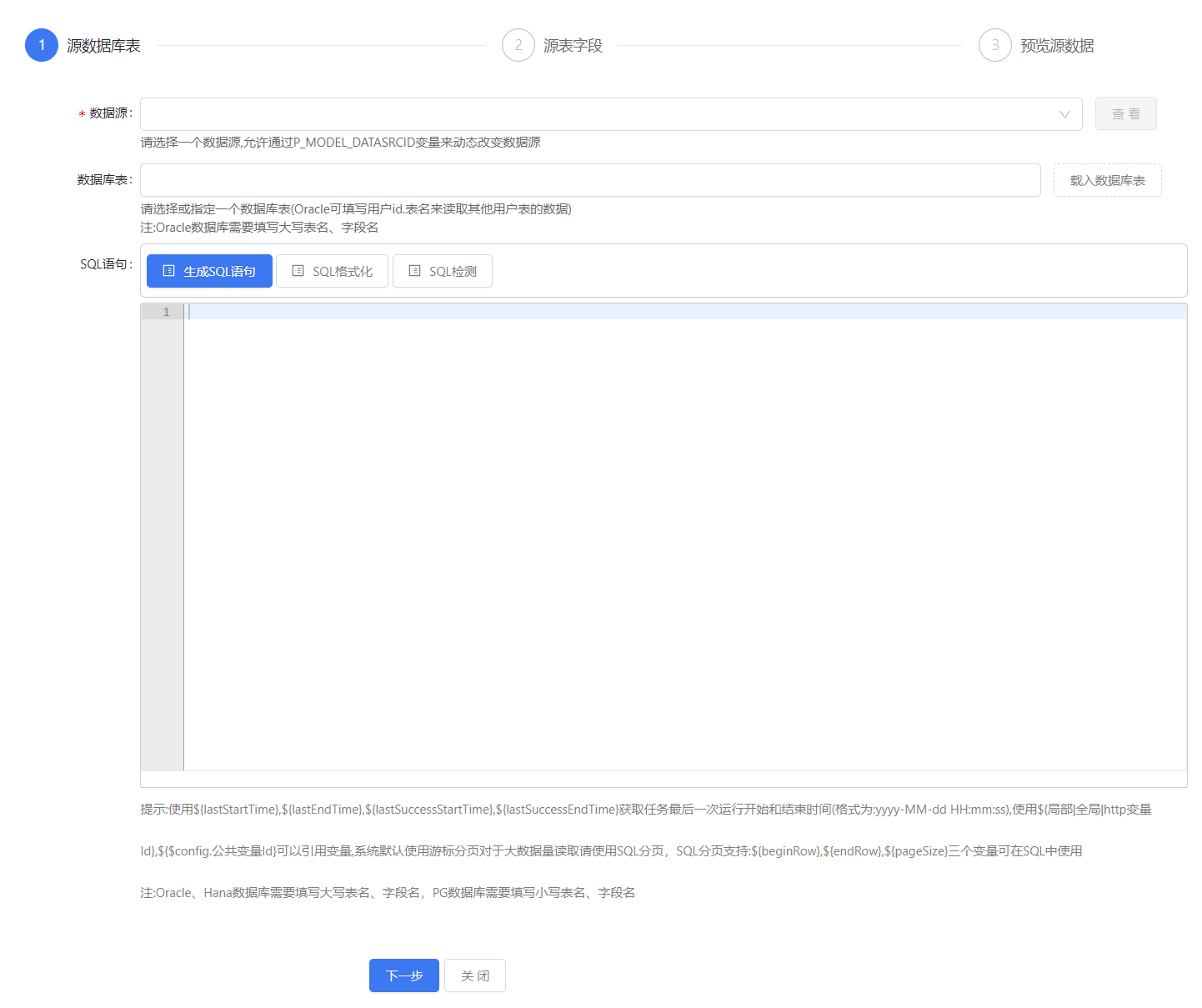Click the icon inside 生成SQL语句 button
The height and width of the screenshot is (1008, 1202).
pos(169,271)
